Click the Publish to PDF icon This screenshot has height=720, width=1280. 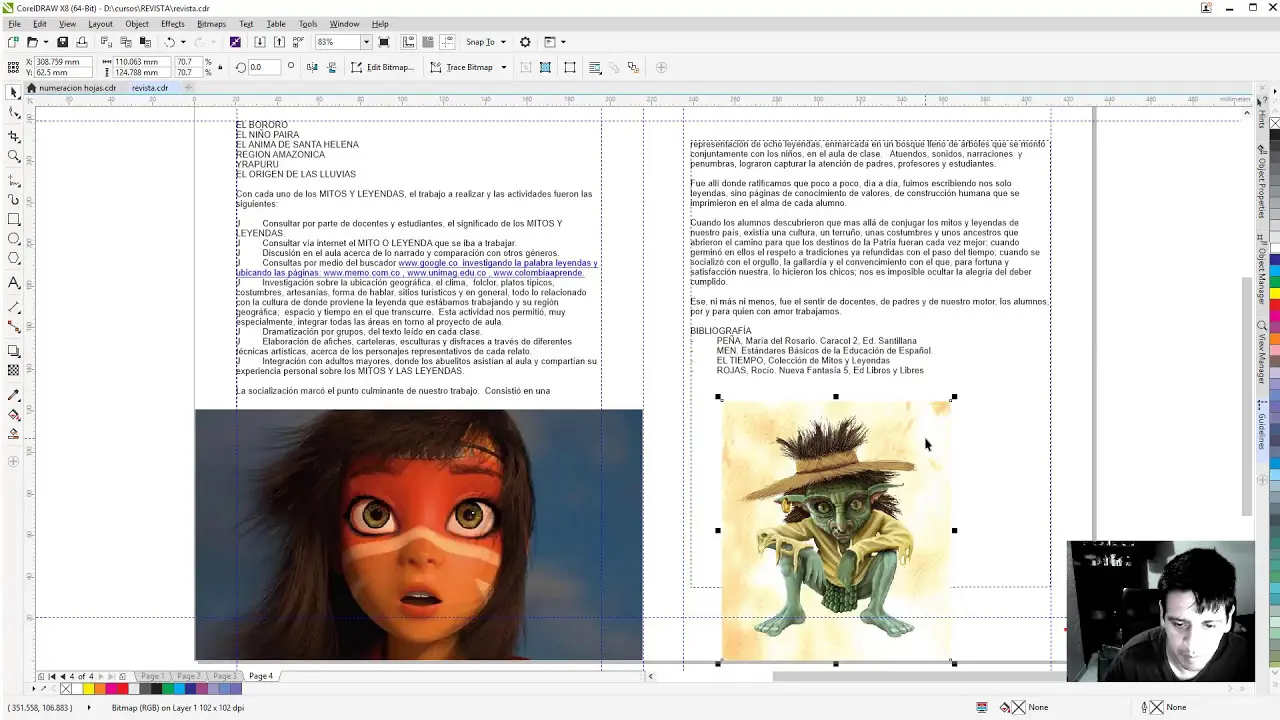(298, 42)
